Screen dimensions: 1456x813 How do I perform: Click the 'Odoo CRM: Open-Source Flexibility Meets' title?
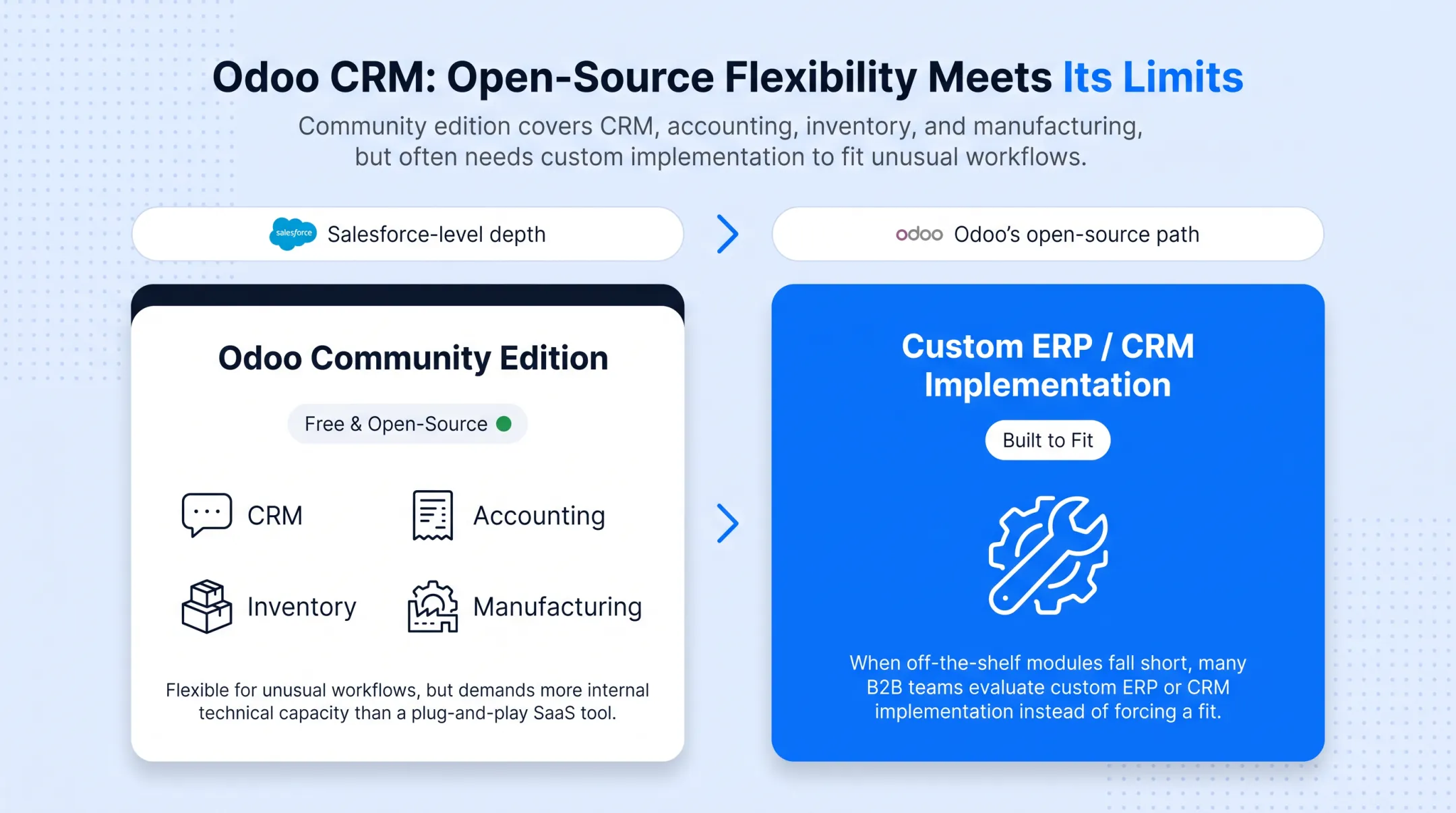(x=632, y=77)
